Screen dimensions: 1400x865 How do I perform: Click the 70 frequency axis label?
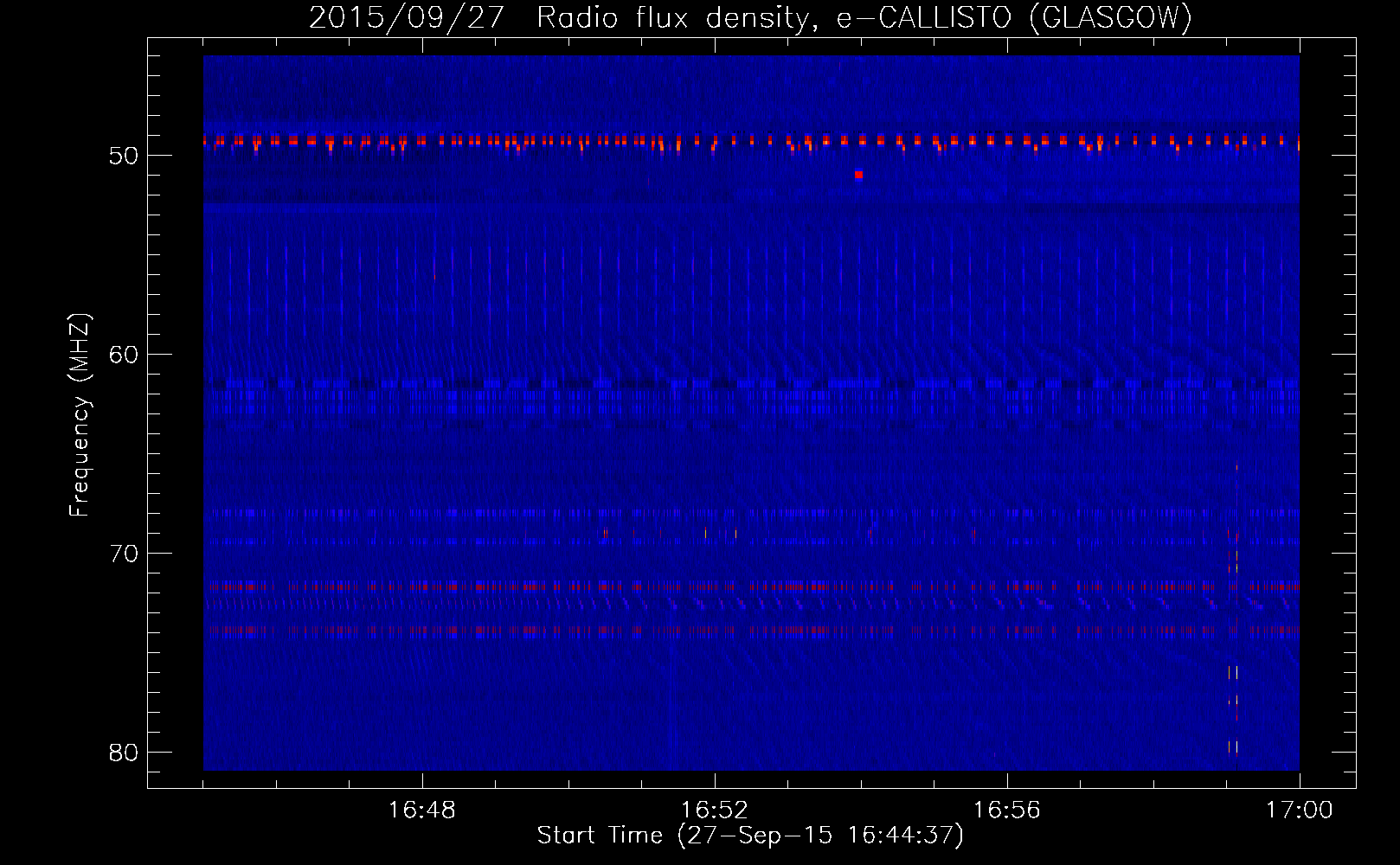(x=124, y=554)
